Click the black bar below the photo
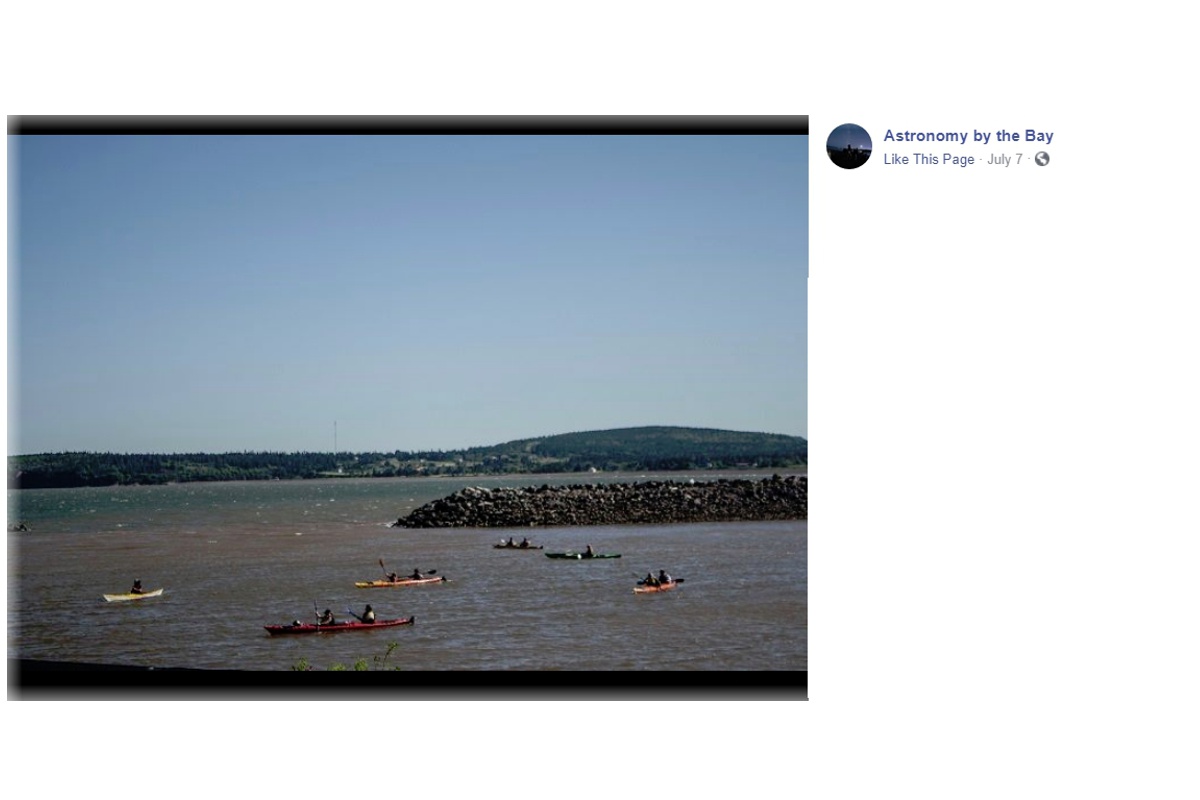Image resolution: width=1200 pixels, height=800 pixels. click(407, 683)
